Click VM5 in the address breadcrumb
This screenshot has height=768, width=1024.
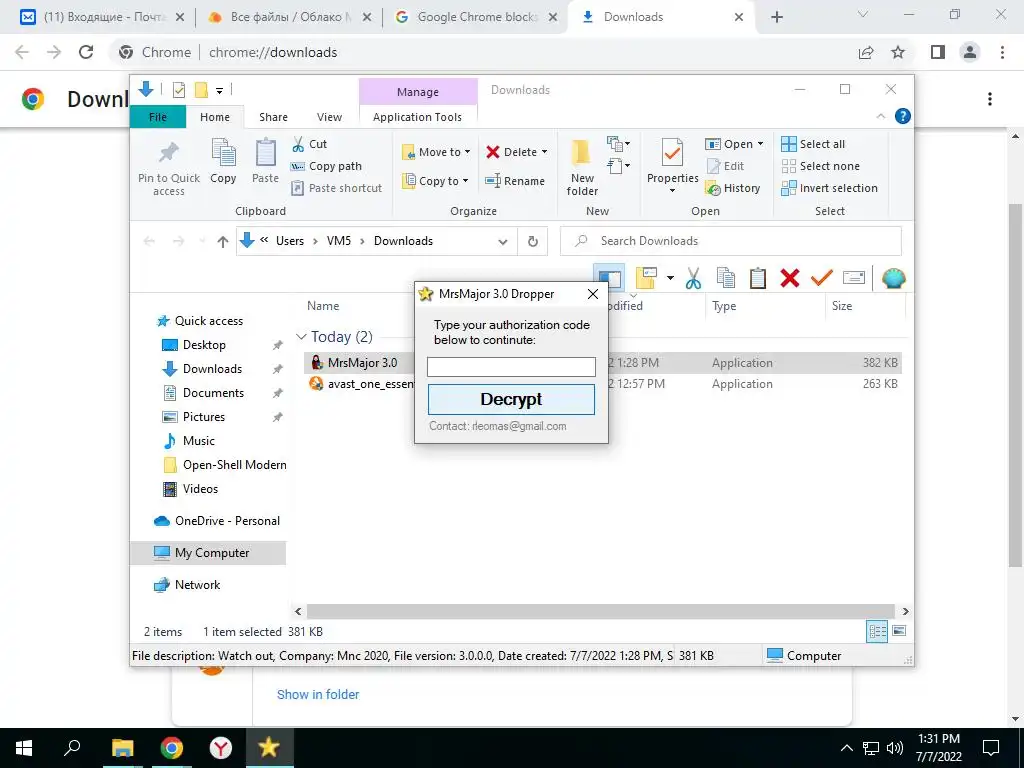tap(339, 241)
